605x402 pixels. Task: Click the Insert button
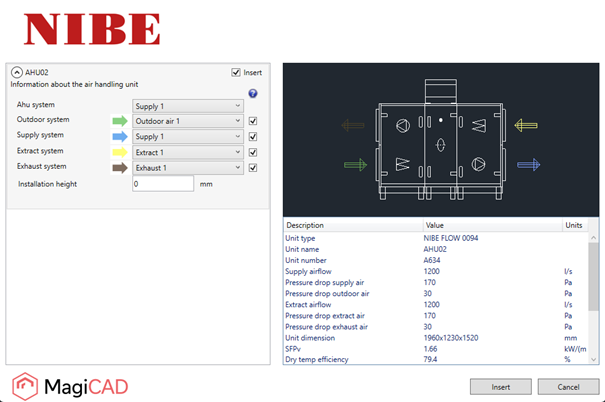click(x=500, y=387)
